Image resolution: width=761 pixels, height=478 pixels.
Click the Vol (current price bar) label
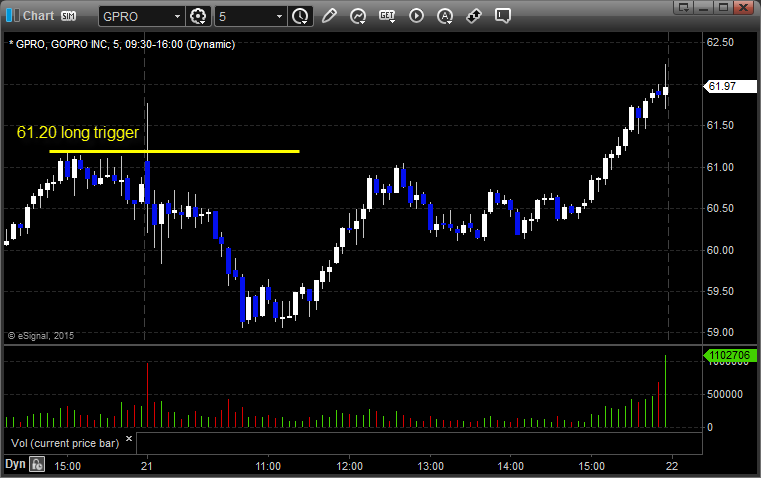tap(65, 443)
